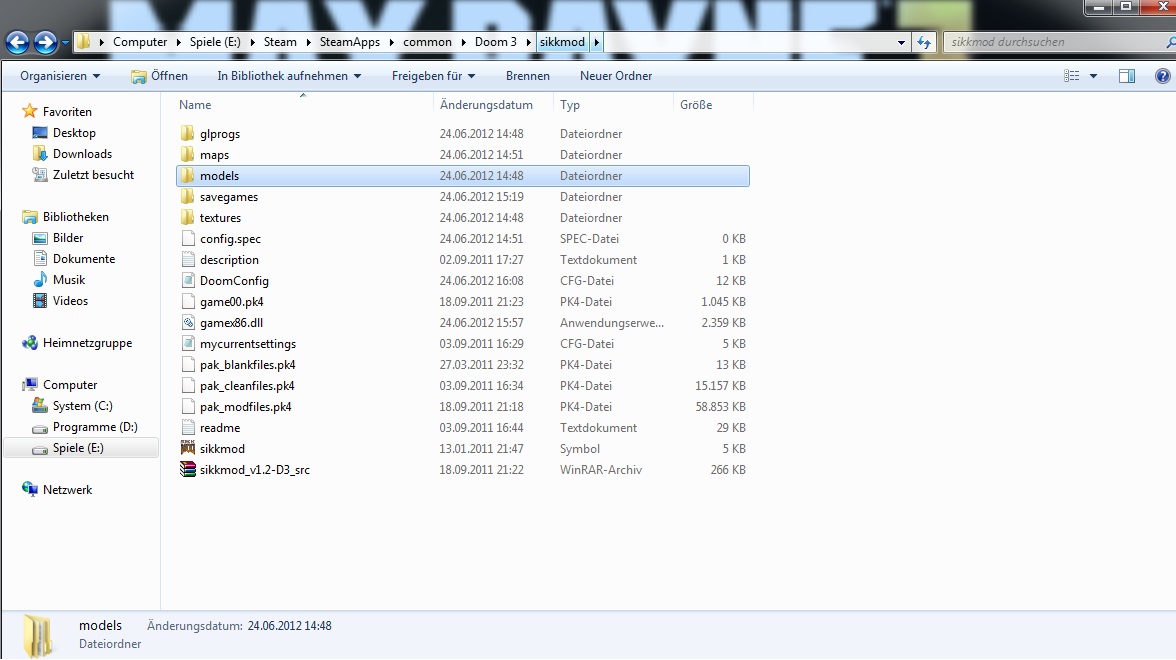Screen dimensions: 1176x660
Task: Open Downloads in the navigation pane
Action: [x=82, y=154]
